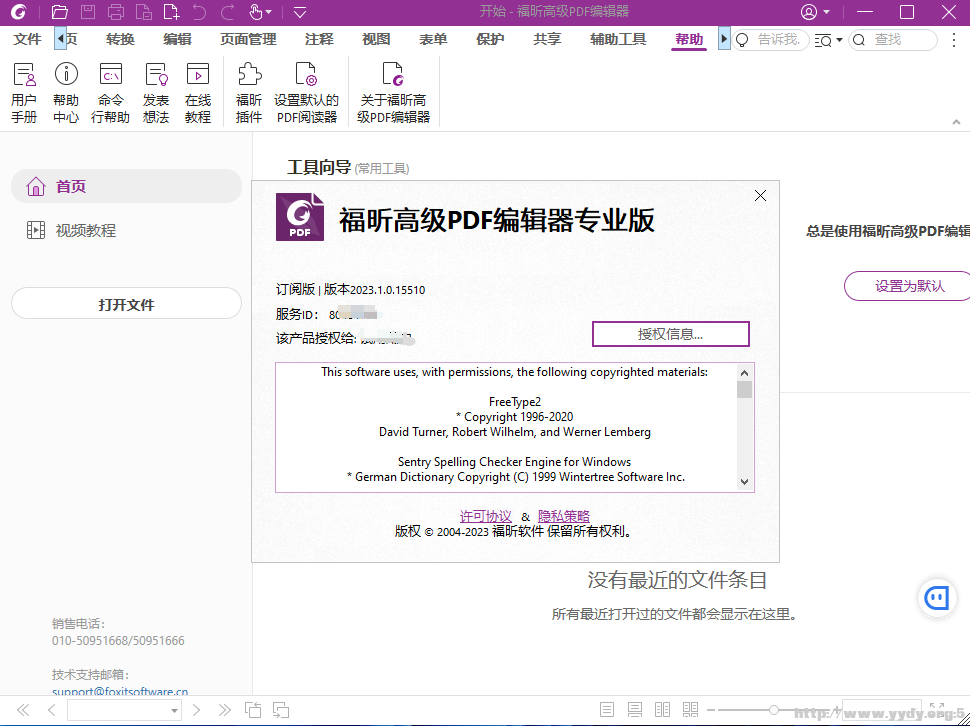970x726 pixels.
Task: Open customize quick access toolbar dropdown
Action: 300,12
